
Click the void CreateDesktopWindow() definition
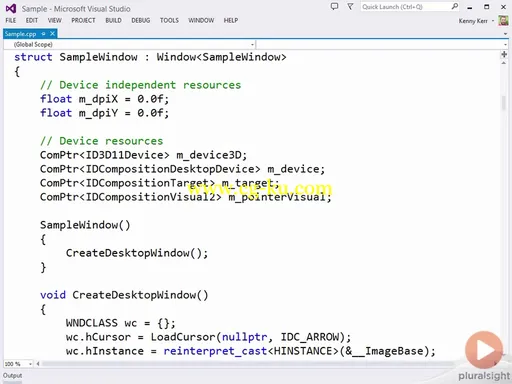[124, 295]
